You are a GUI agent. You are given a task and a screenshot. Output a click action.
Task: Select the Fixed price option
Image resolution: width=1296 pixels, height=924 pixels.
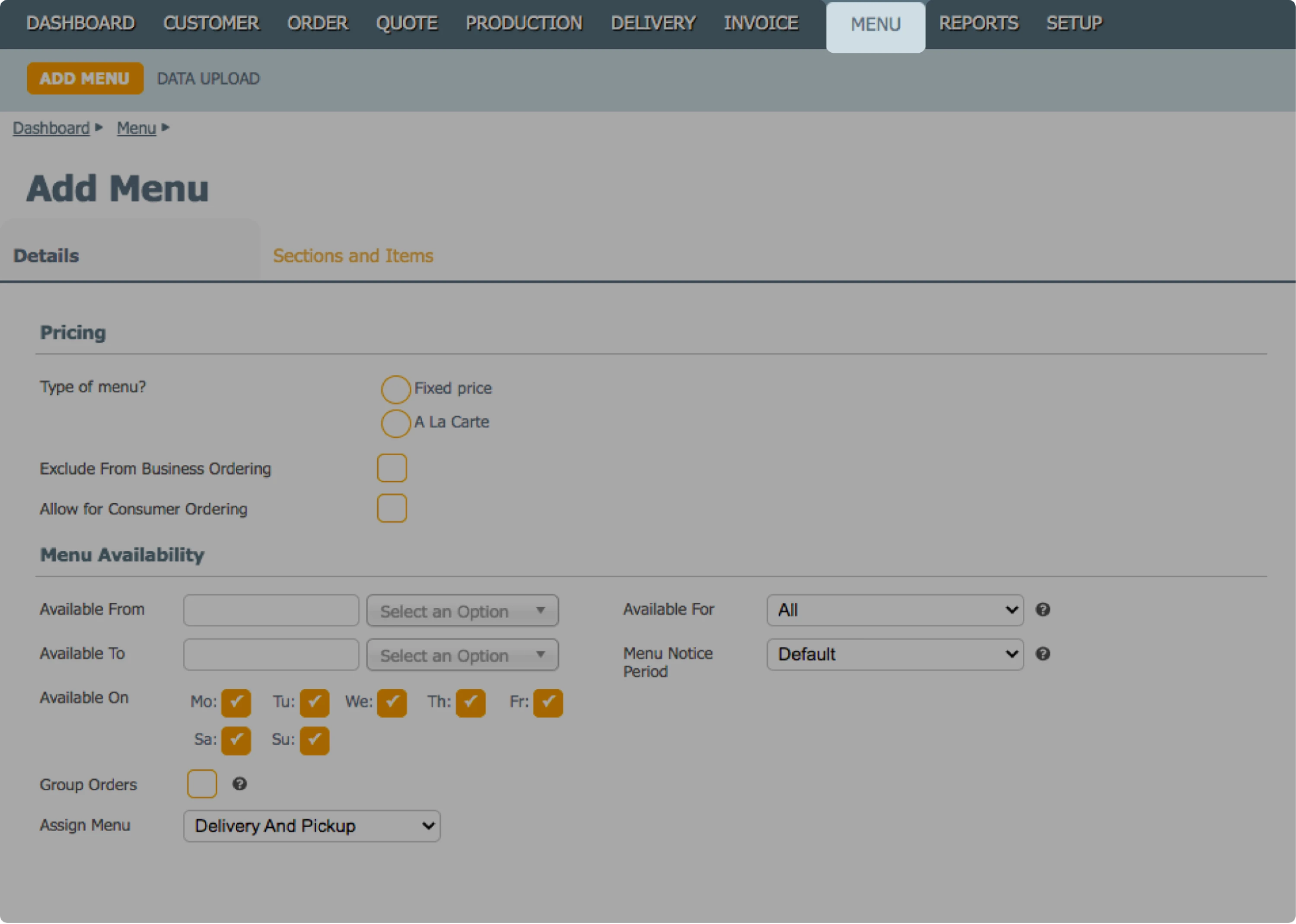coord(395,389)
